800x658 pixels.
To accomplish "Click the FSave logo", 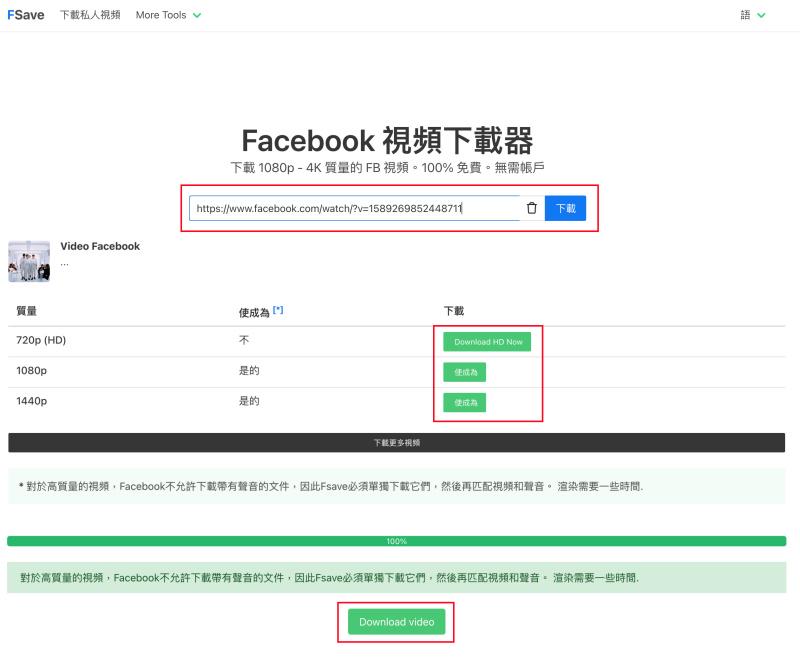I will click(26, 14).
